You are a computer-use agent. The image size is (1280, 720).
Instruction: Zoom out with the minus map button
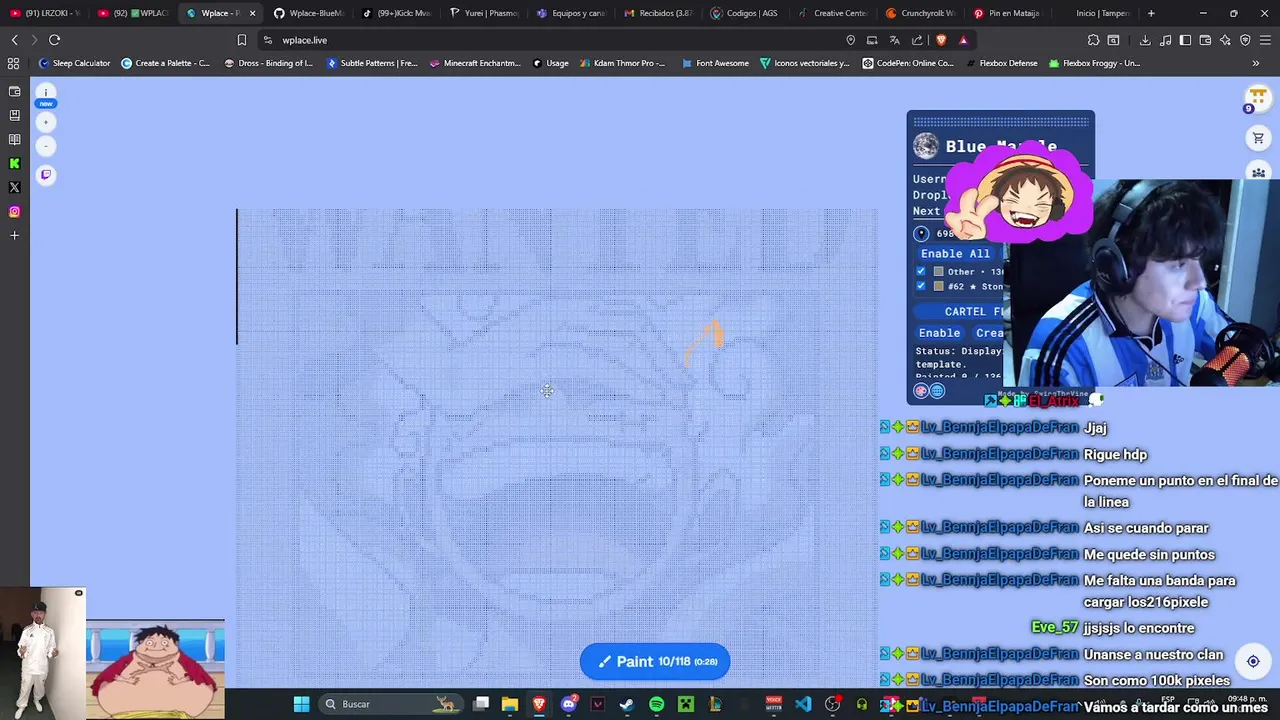45,146
